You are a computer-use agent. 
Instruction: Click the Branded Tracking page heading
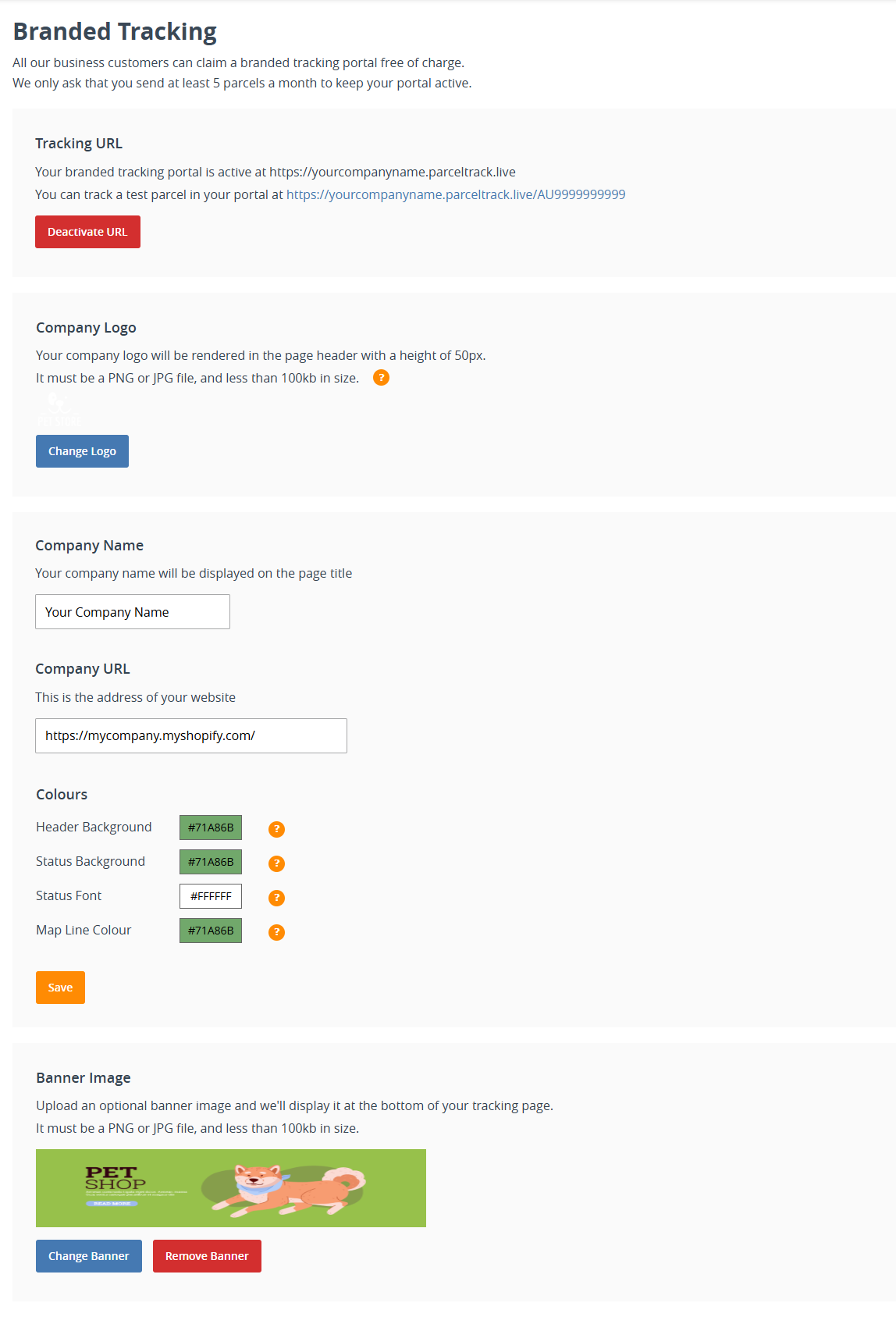(x=115, y=32)
